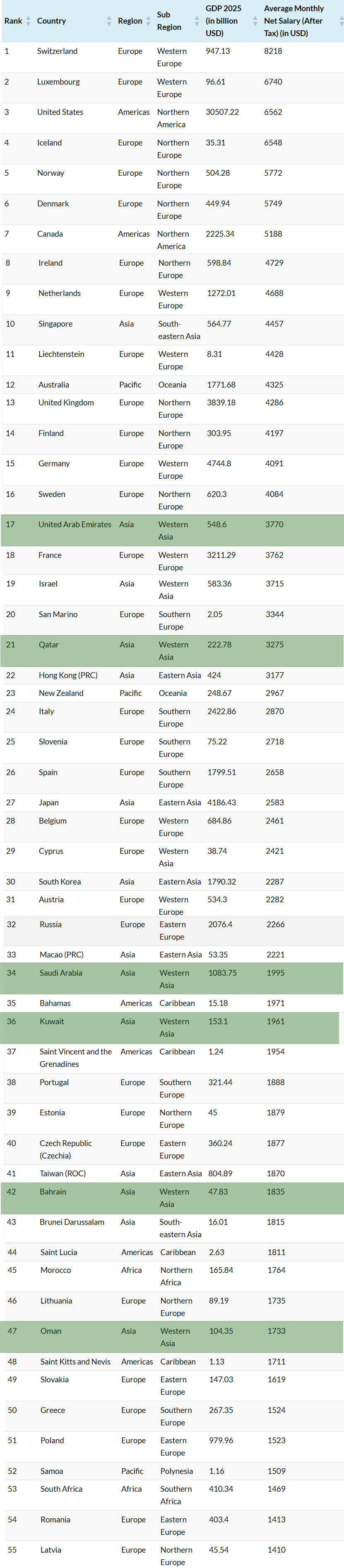Select the highlighted Qatar row
The image size is (344, 1568).
point(173,651)
